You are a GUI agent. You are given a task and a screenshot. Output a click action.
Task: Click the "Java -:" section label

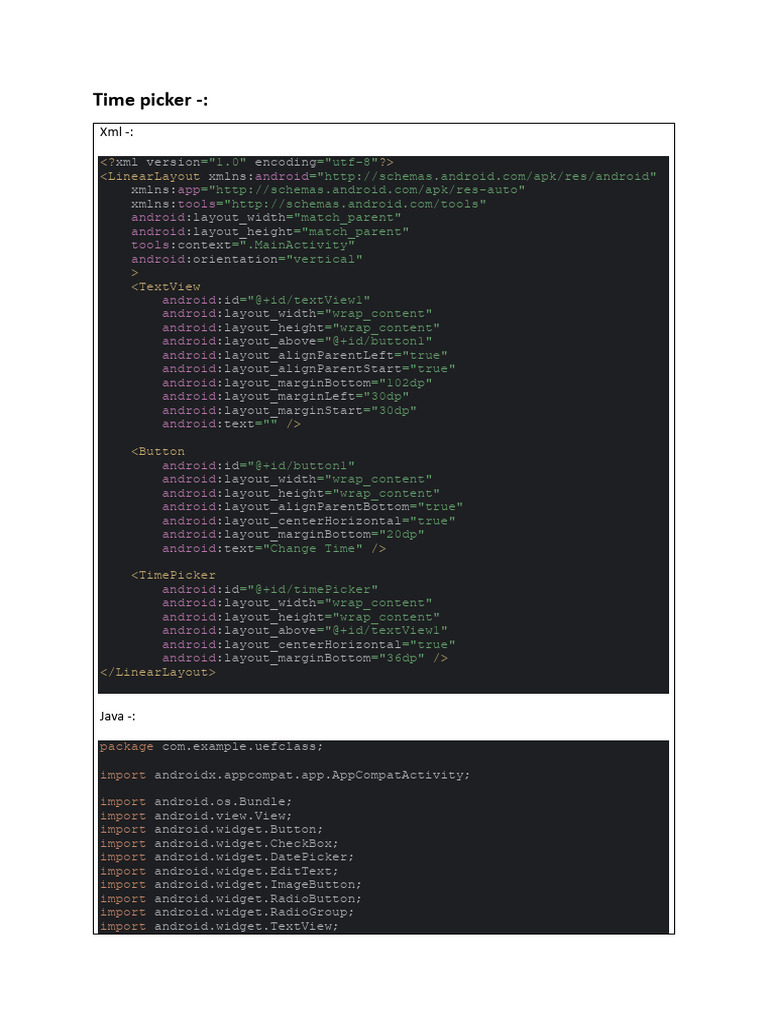pyautogui.click(x=118, y=716)
